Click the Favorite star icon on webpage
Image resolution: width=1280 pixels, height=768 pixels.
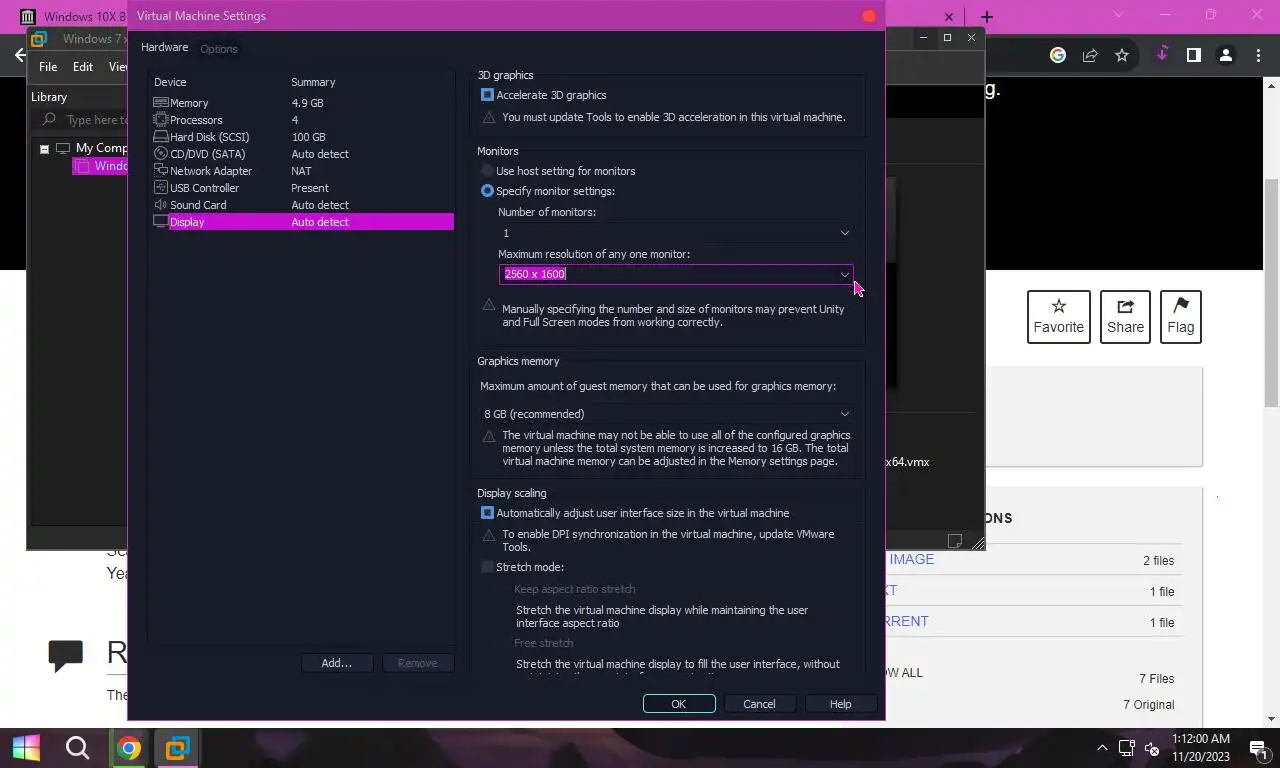point(1059,306)
